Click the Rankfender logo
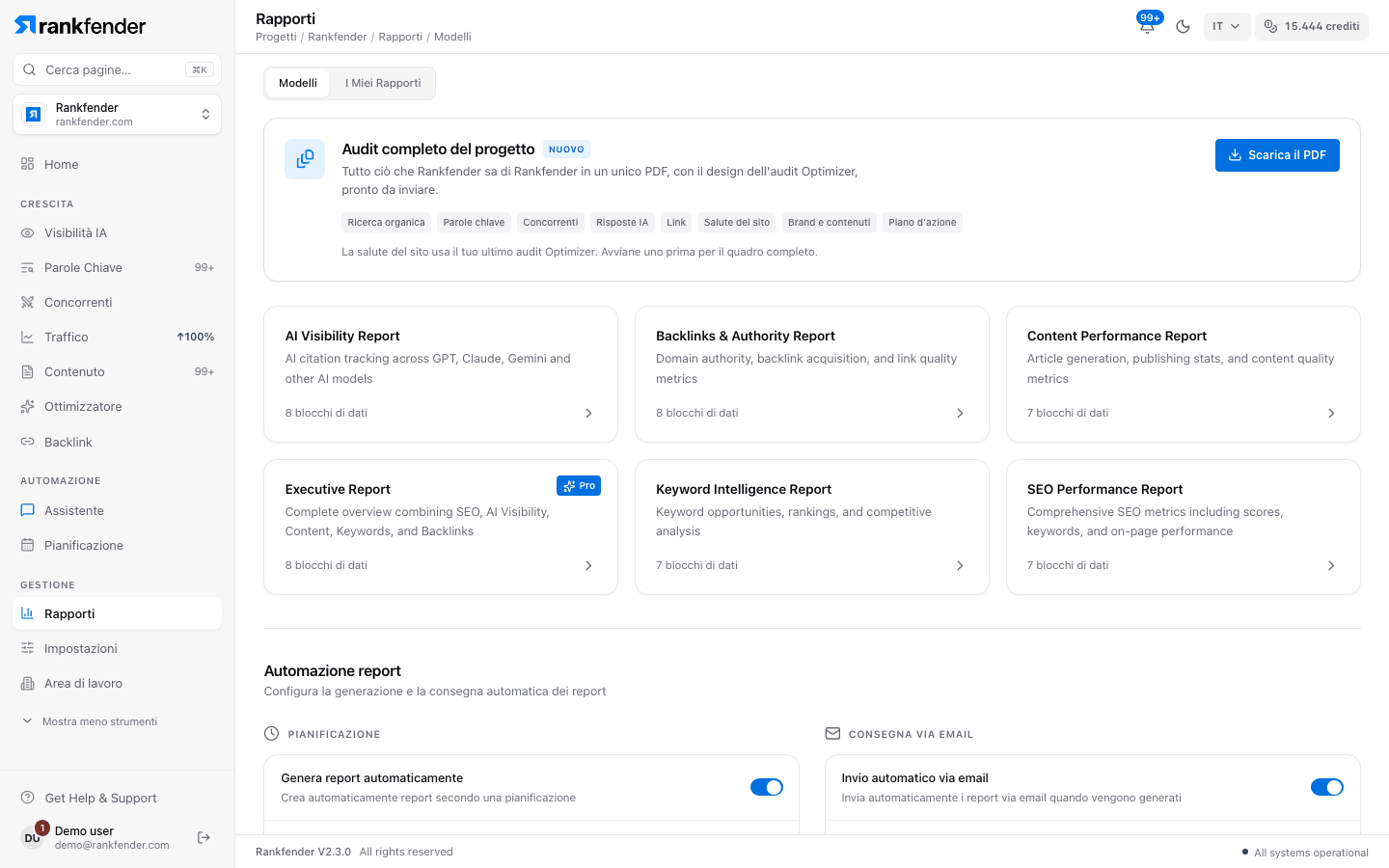1389x868 pixels. [80, 26]
